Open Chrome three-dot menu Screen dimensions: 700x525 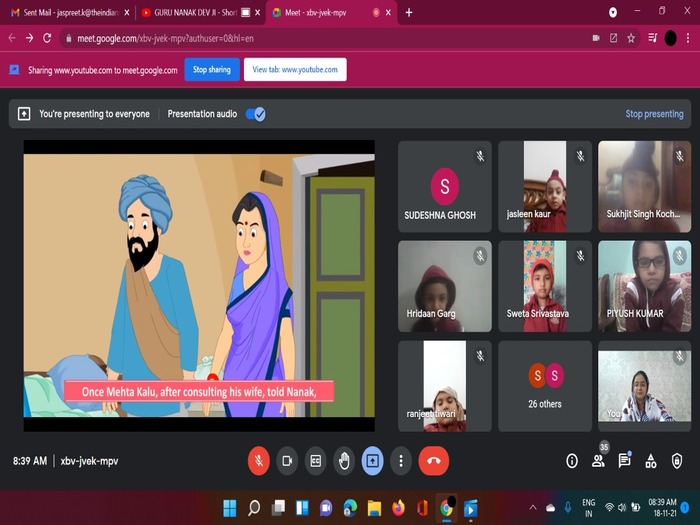[688, 38]
